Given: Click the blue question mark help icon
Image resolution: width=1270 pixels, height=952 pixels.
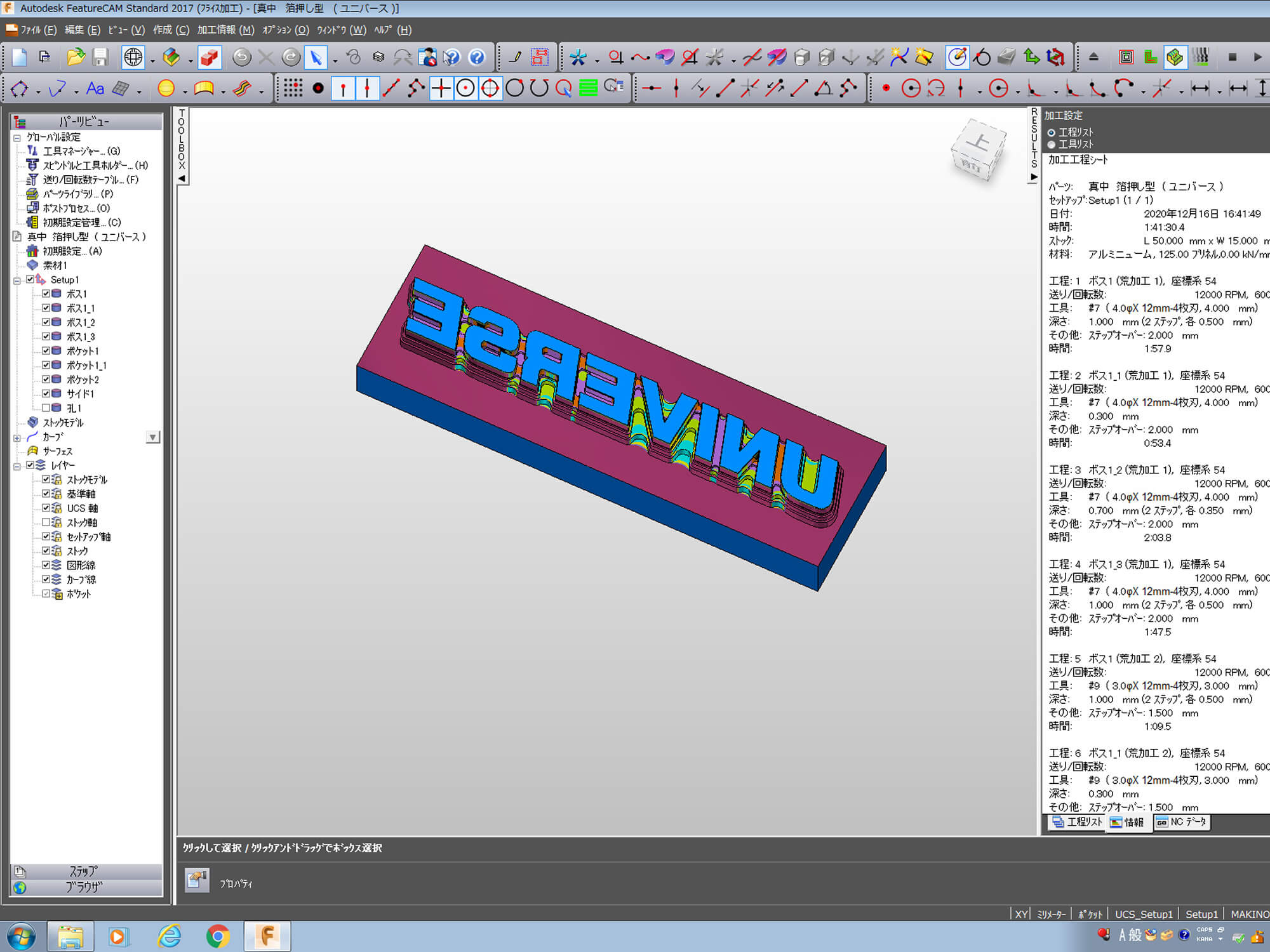Looking at the screenshot, I should click(476, 57).
